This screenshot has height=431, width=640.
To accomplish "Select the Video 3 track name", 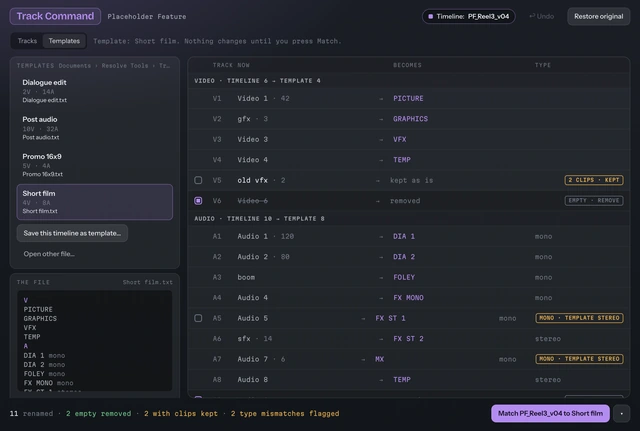I will coord(253,139).
